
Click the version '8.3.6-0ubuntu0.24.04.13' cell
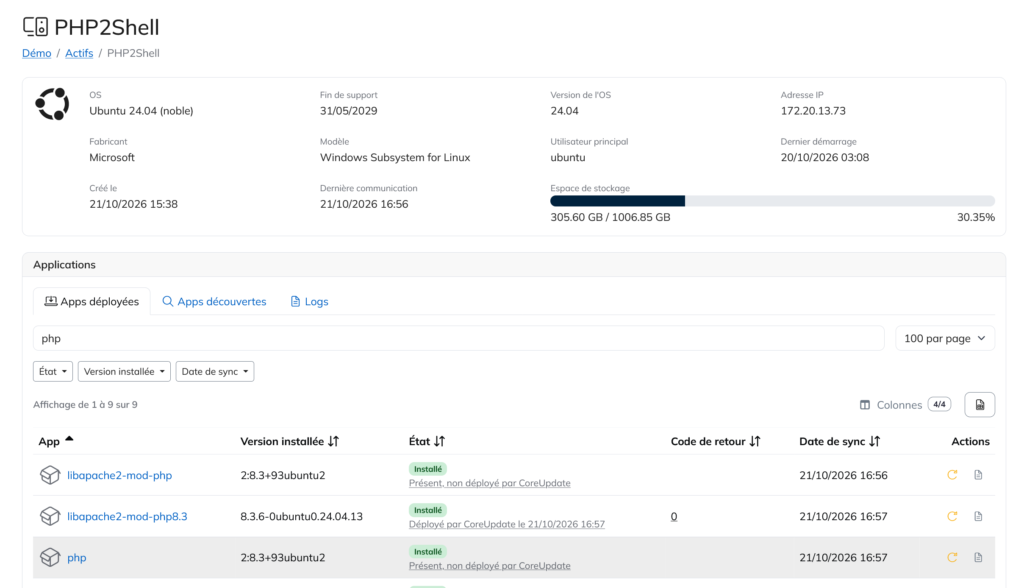[301, 517]
